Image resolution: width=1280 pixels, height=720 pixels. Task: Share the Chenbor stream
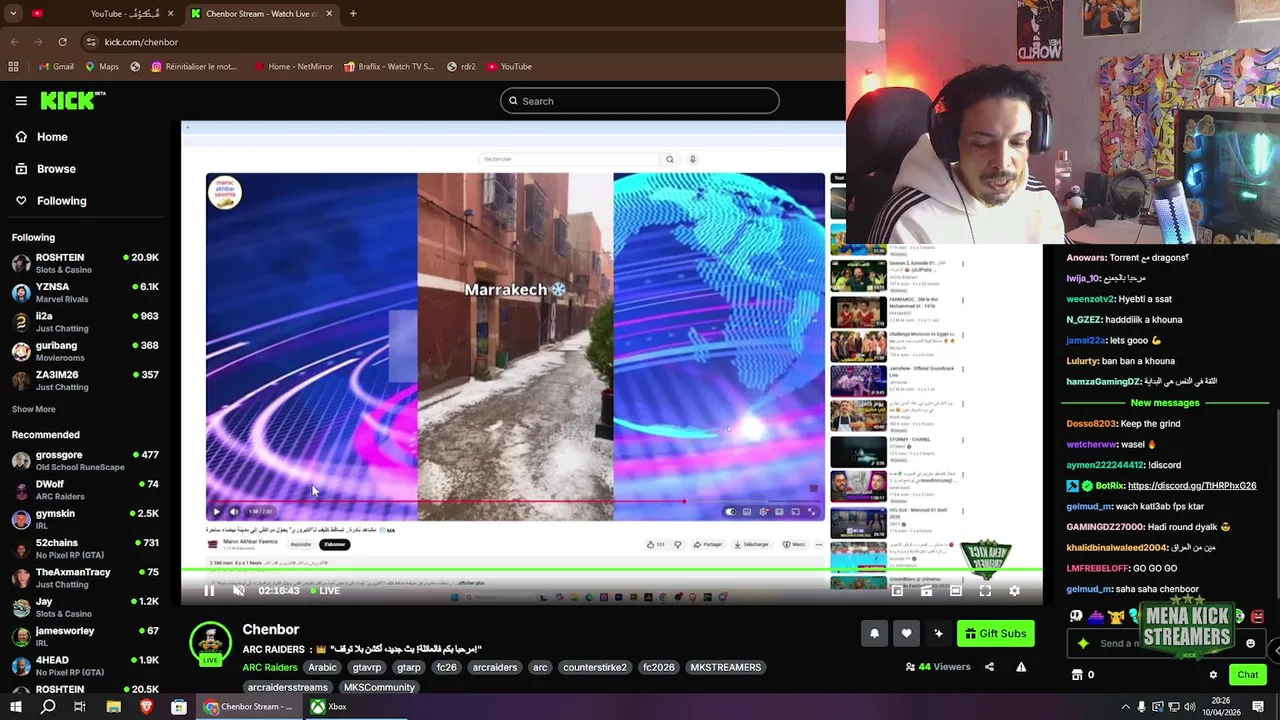pos(989,667)
